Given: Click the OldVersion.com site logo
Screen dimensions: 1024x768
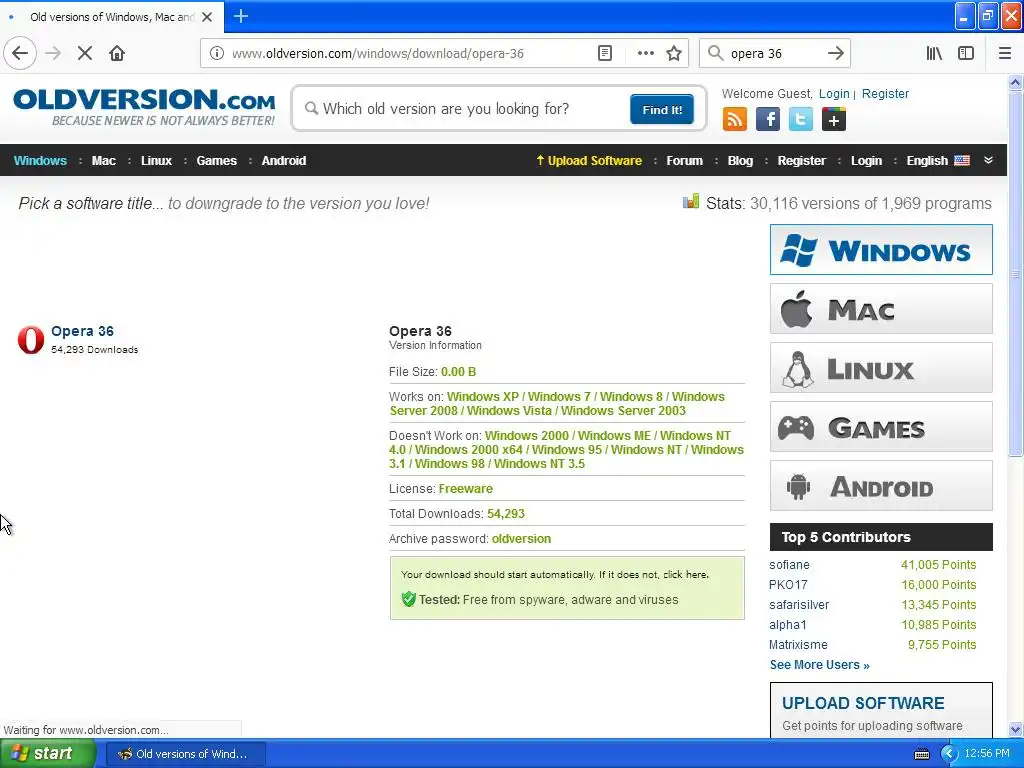Looking at the screenshot, I should pyautogui.click(x=144, y=108).
